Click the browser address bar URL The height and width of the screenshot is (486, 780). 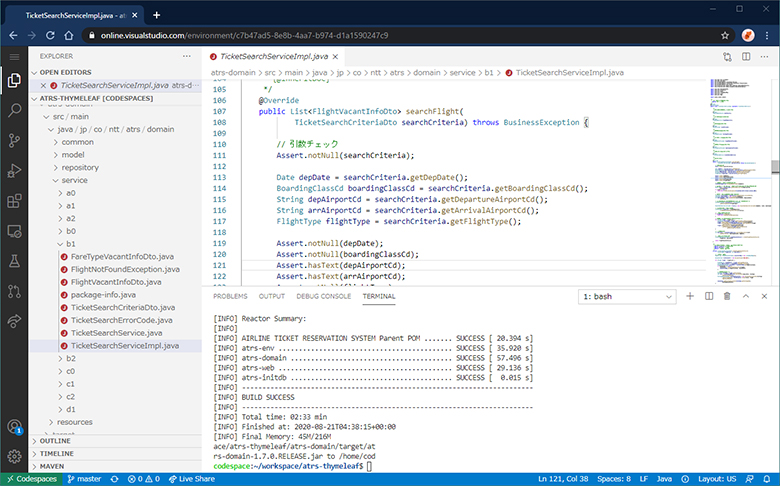point(244,35)
